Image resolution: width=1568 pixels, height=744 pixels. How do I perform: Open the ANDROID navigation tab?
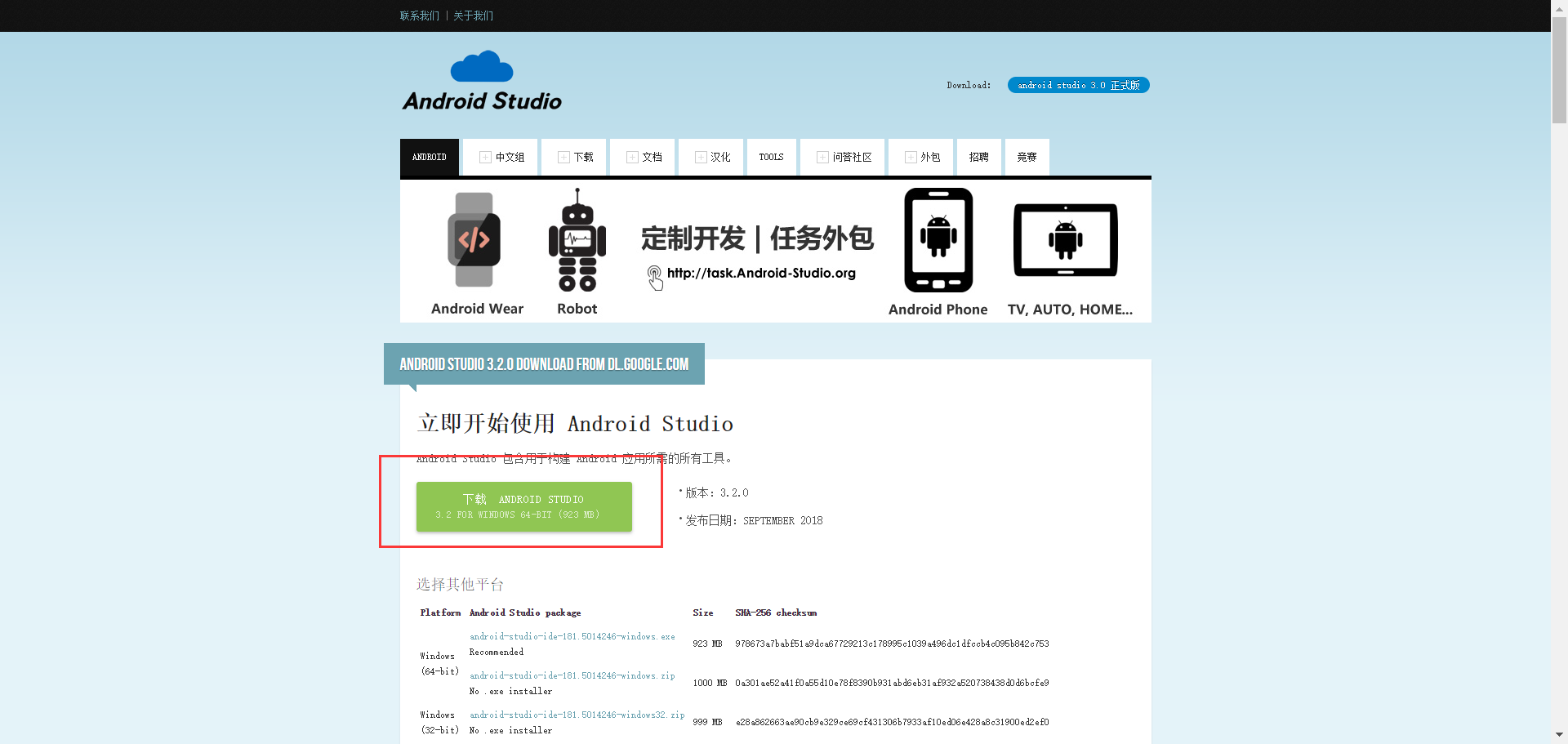pos(430,157)
